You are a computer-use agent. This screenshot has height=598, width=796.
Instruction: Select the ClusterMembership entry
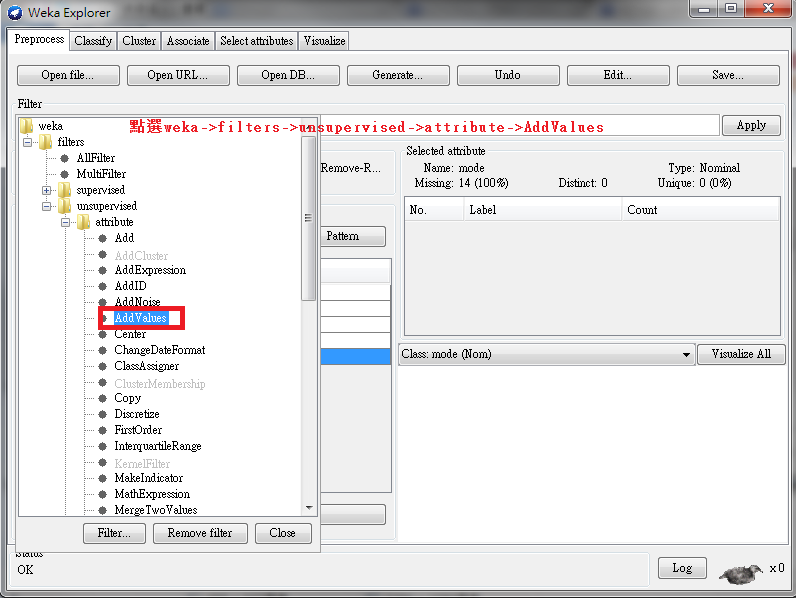click(160, 383)
